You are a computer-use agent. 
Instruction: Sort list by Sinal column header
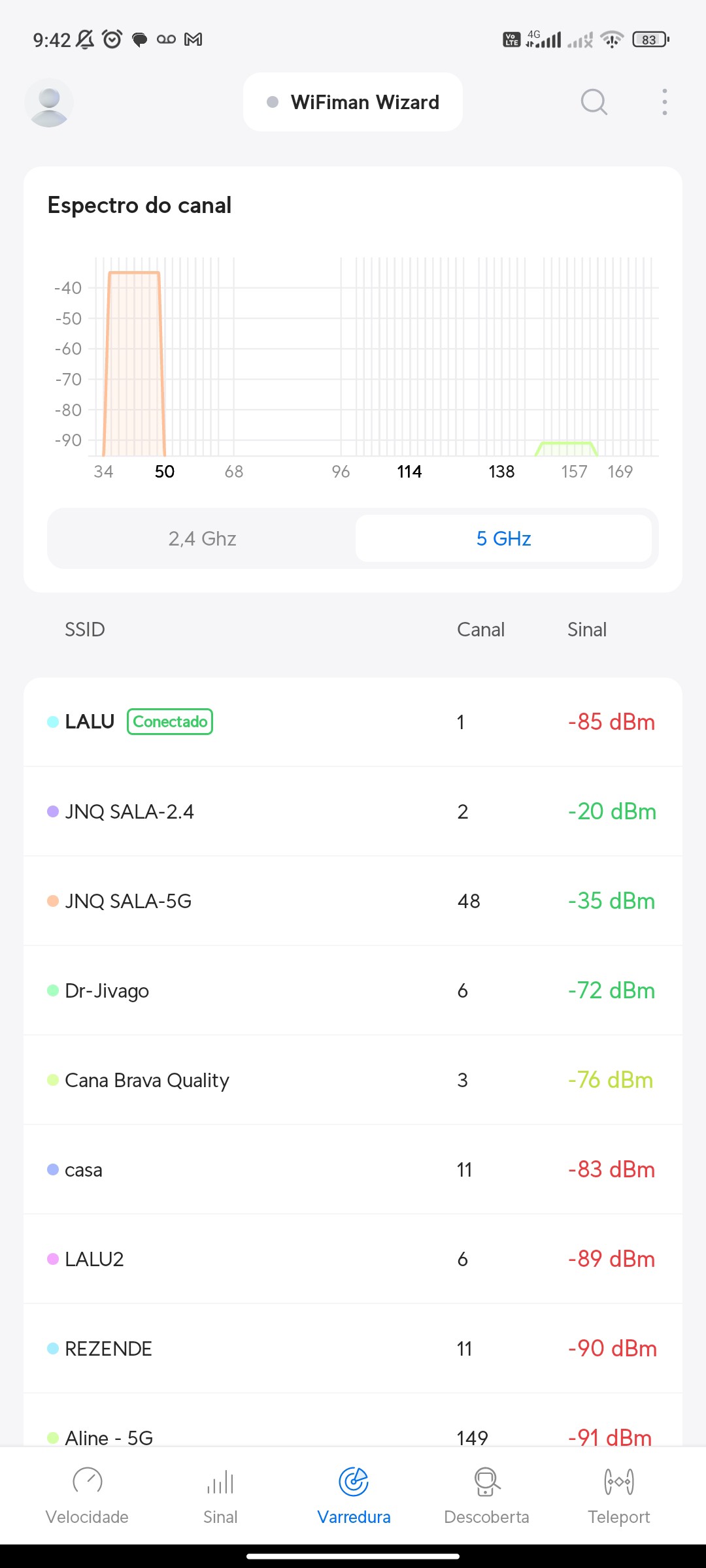[x=586, y=630]
